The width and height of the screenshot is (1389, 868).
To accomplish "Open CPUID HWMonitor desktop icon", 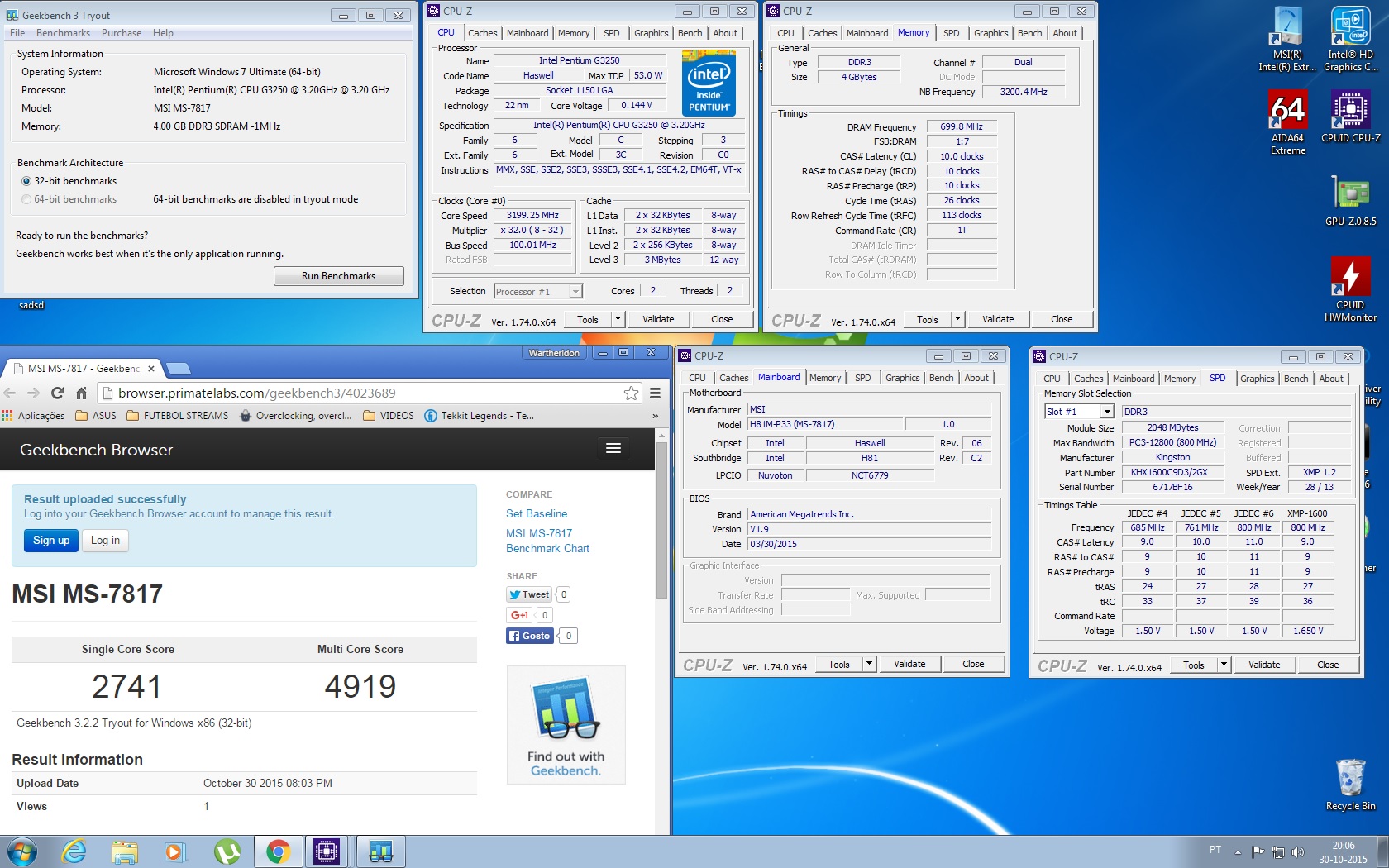I will (x=1350, y=289).
